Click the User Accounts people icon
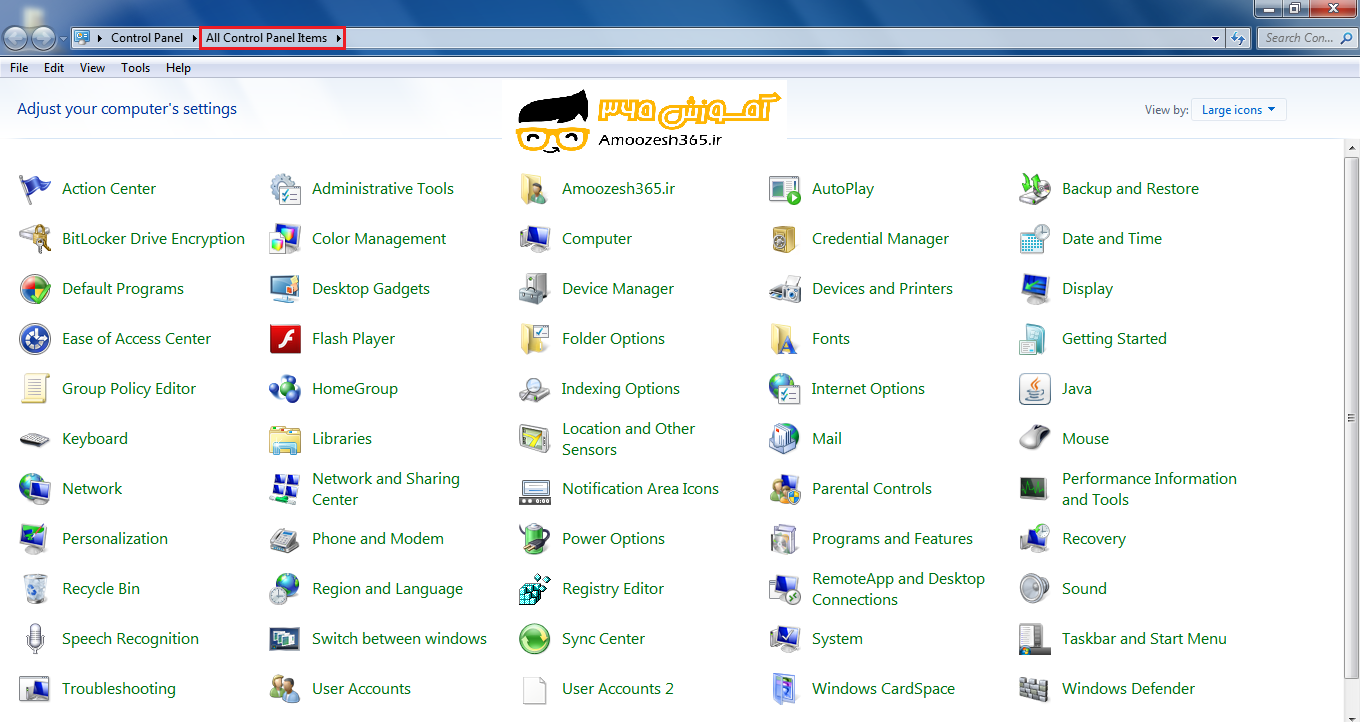Viewport: 1360px width, 722px height. [285, 689]
